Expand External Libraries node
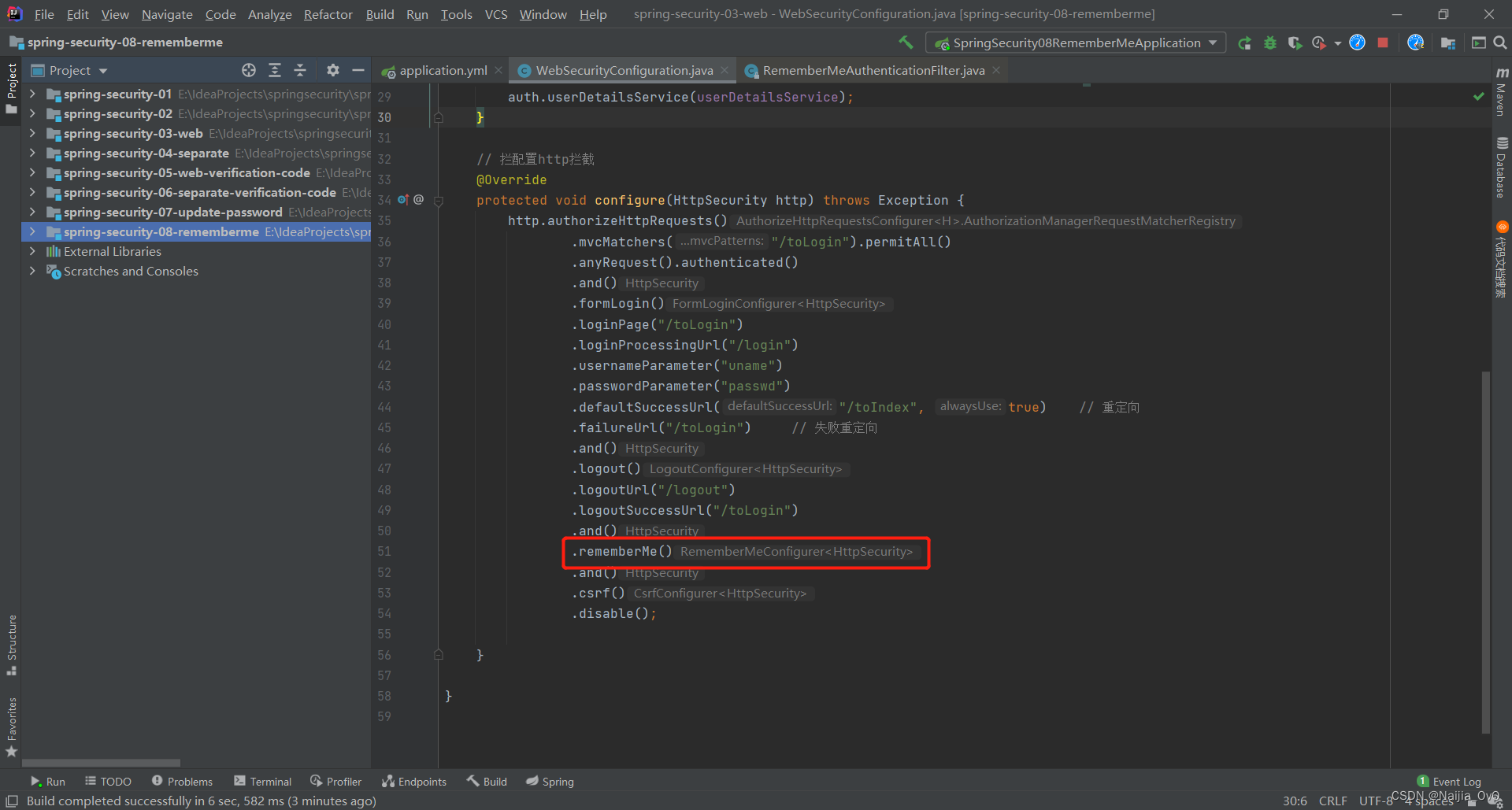Screen dimensions: 1512x810 pyautogui.click(x=32, y=251)
